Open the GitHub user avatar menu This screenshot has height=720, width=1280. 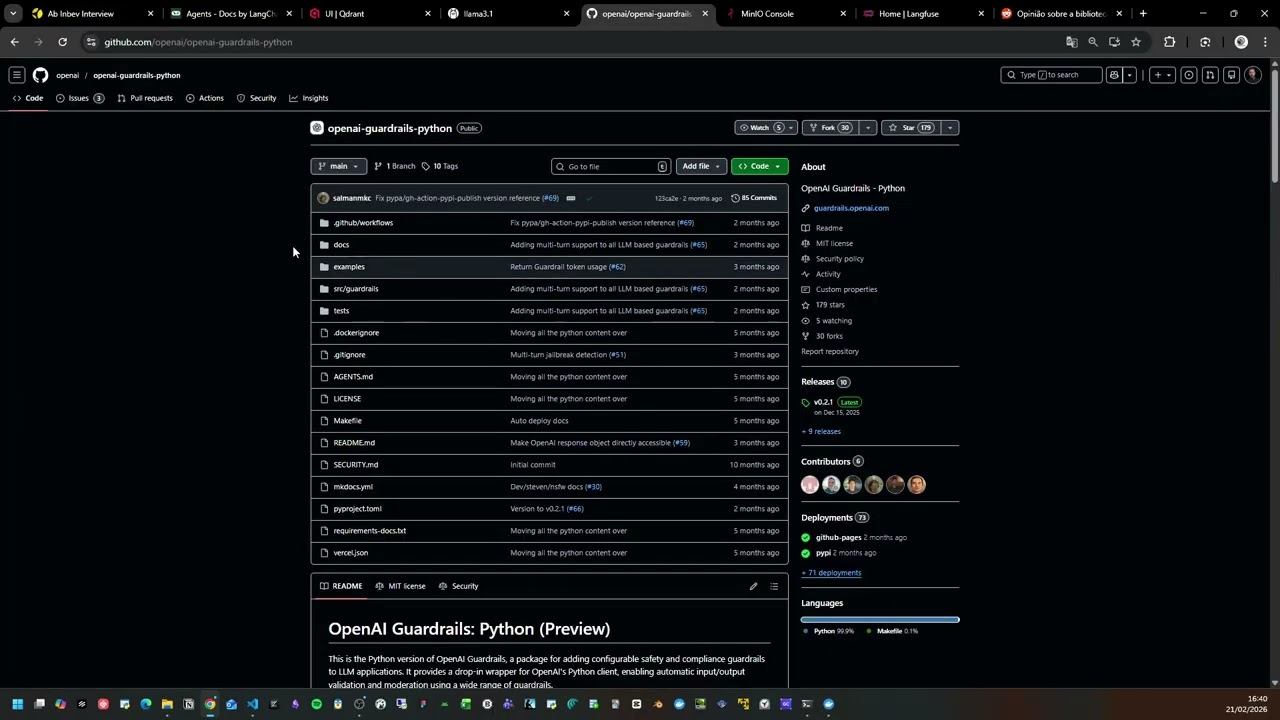(1253, 75)
